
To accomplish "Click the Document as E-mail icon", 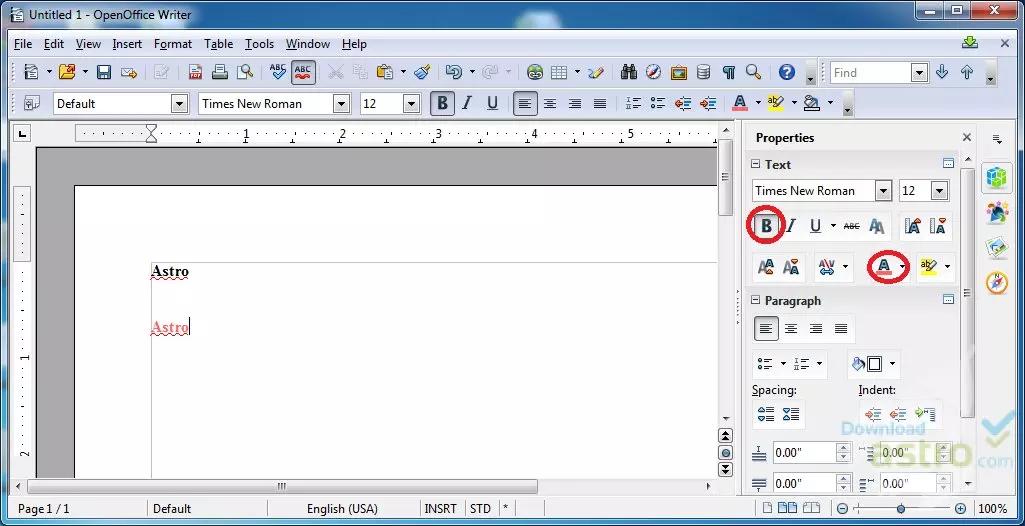I will click(129, 72).
